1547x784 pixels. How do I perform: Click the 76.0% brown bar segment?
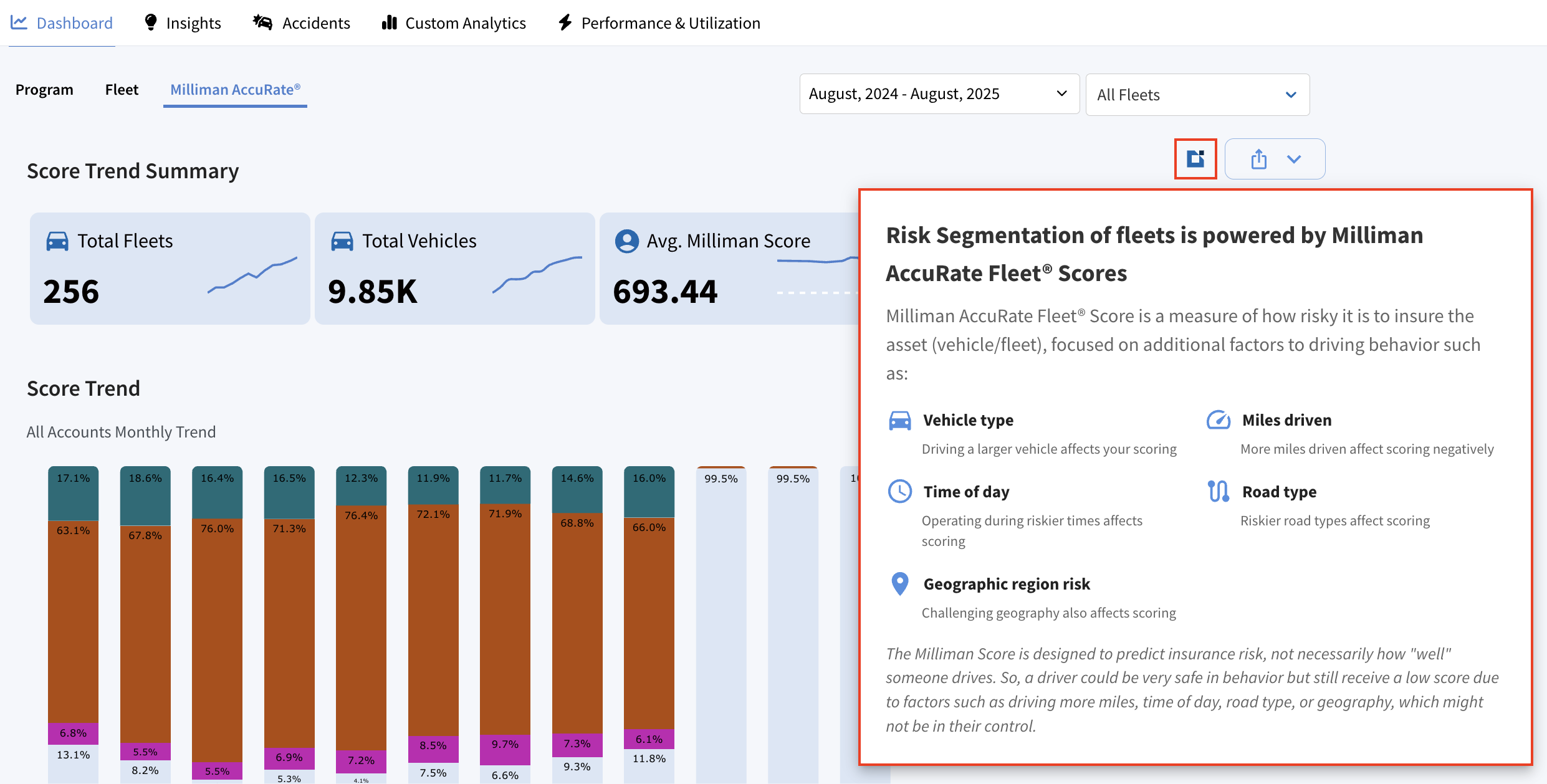click(218, 640)
